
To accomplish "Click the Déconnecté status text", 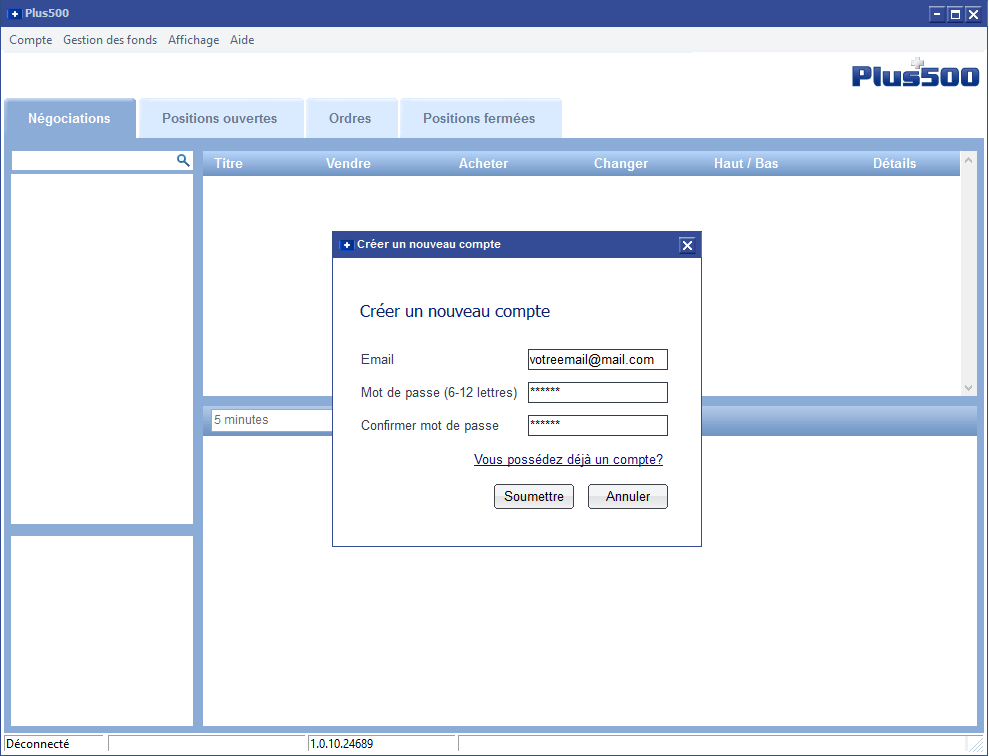I will pyautogui.click(x=38, y=744).
